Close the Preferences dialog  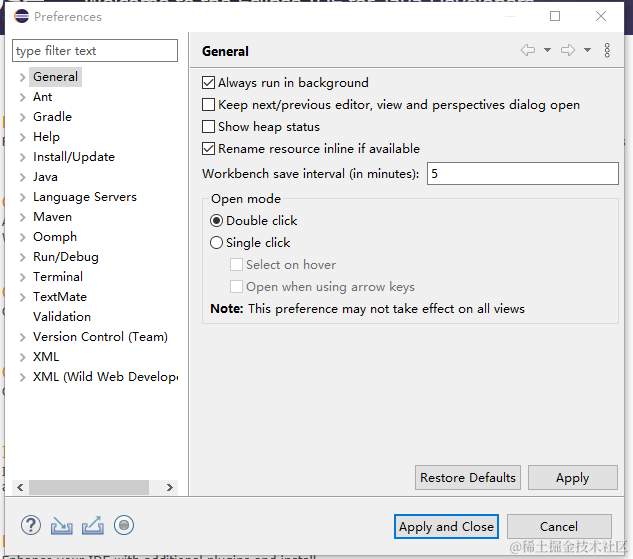(x=601, y=16)
